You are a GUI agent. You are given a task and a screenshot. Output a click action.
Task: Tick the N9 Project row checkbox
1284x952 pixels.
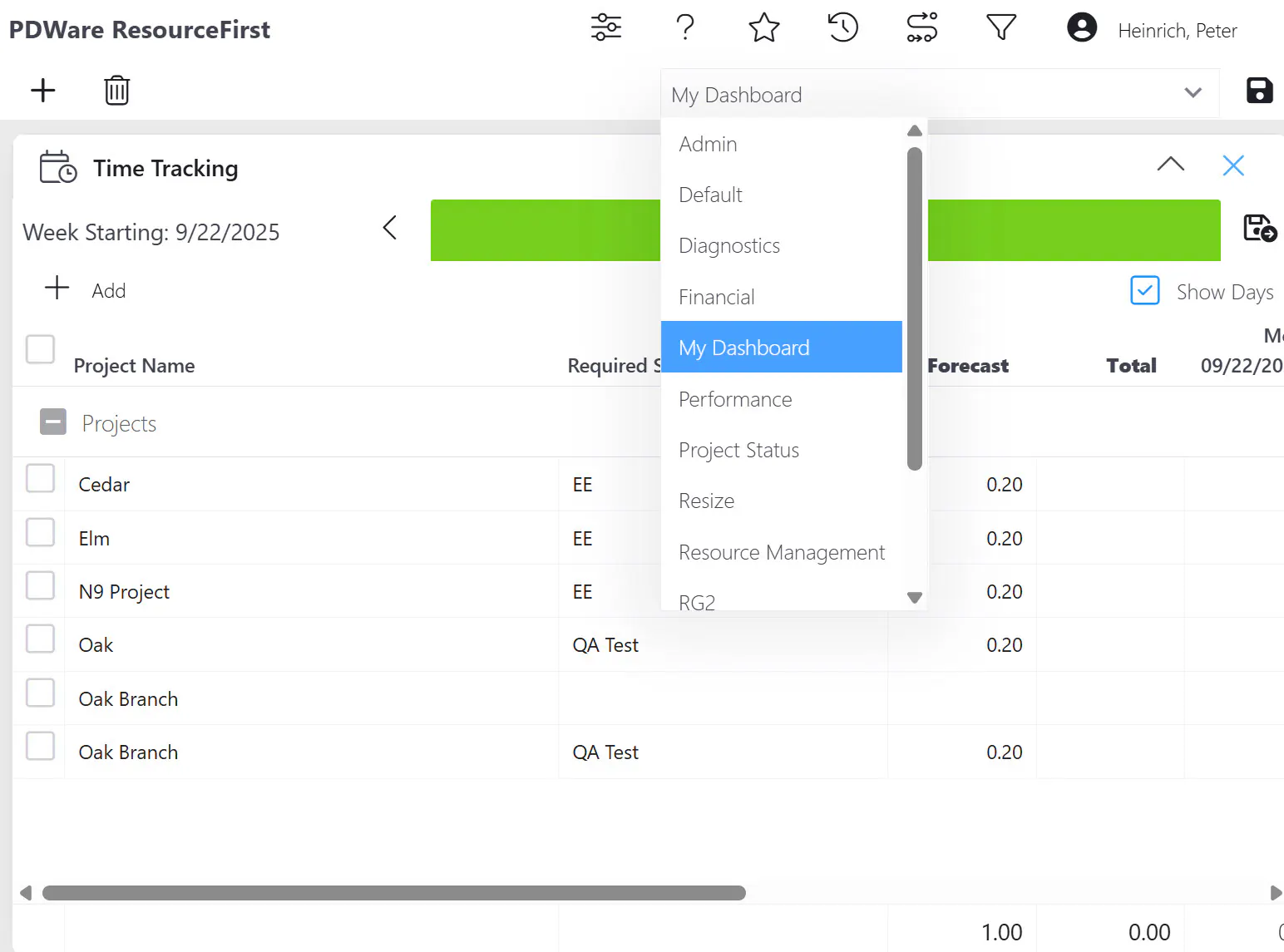[x=40, y=585]
